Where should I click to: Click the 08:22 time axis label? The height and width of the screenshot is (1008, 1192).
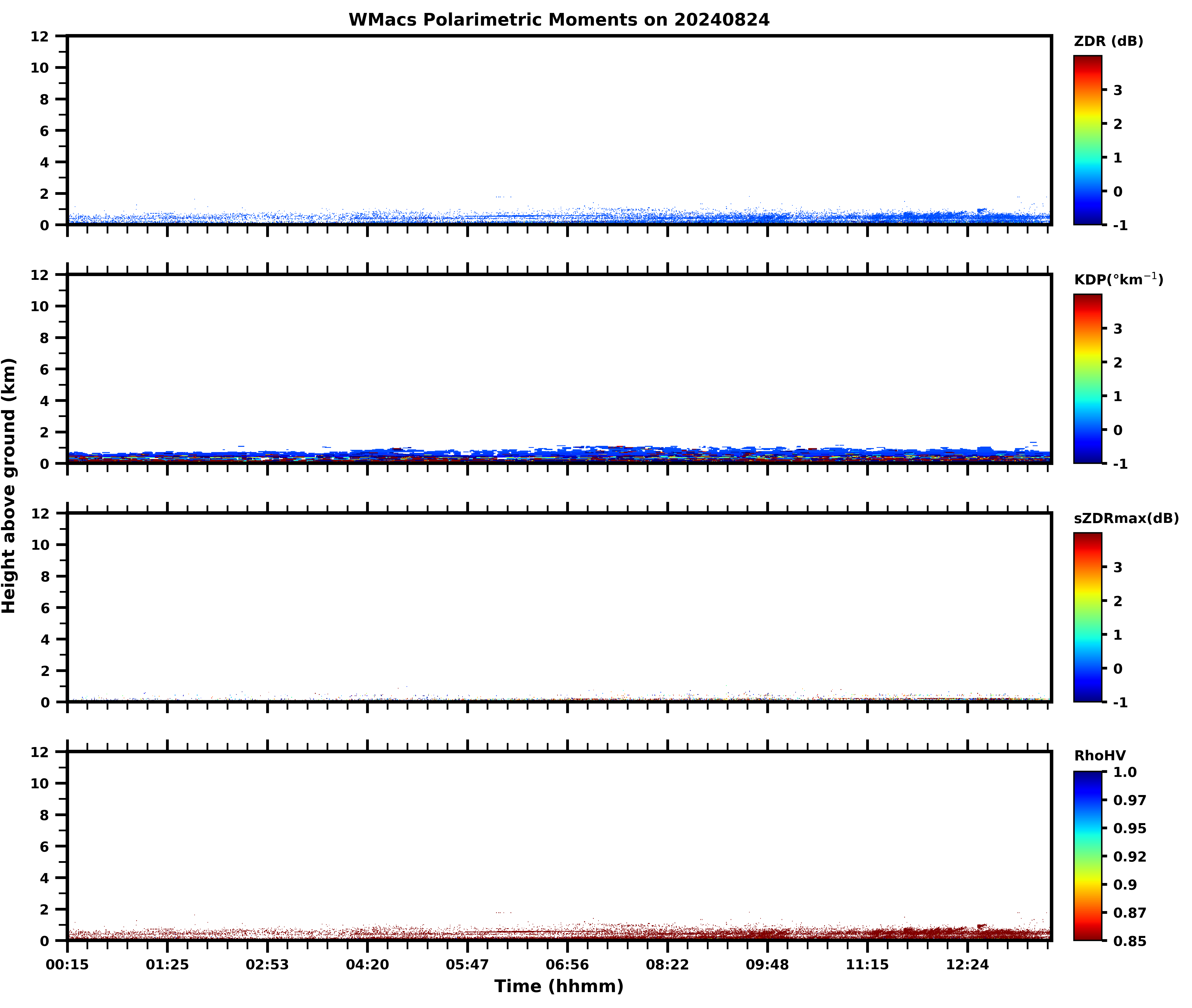(667, 965)
